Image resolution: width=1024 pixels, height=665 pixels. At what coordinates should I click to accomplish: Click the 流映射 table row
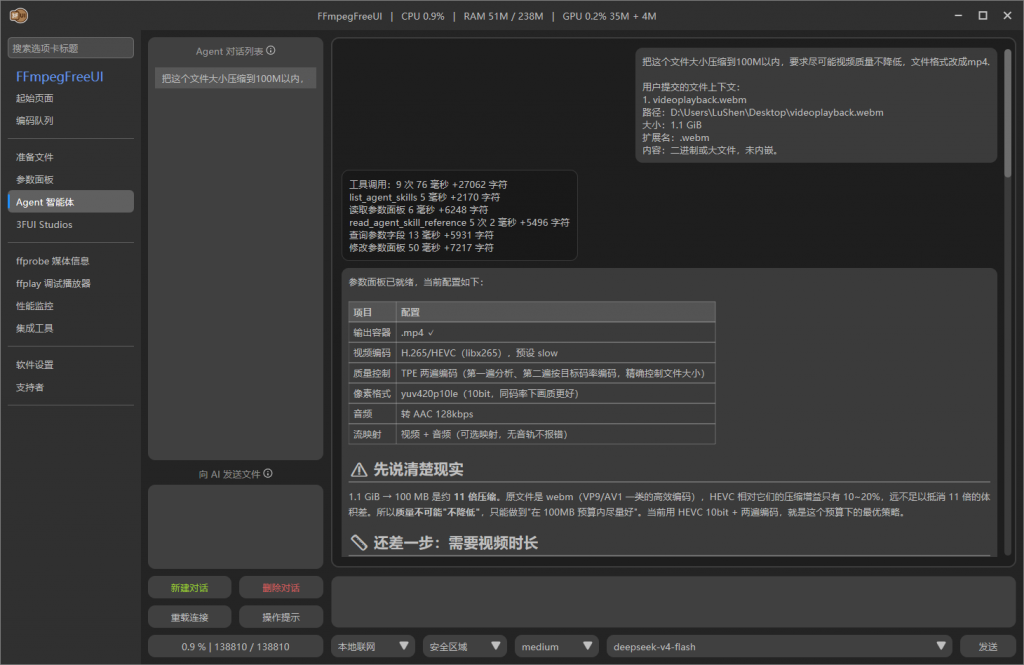click(x=532, y=434)
